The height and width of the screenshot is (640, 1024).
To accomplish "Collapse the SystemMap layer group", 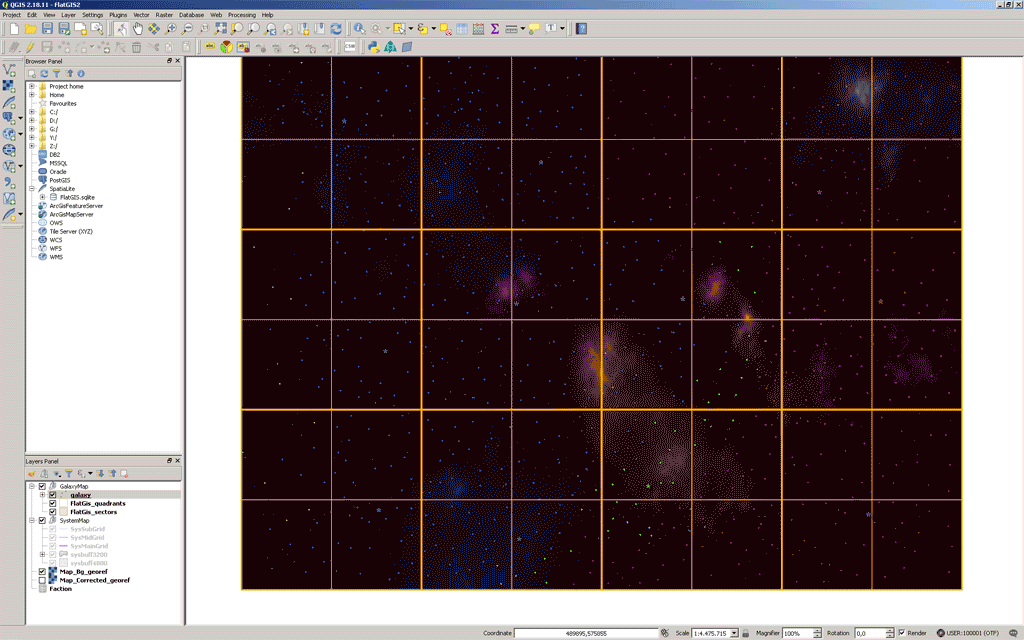I will click(x=32, y=520).
